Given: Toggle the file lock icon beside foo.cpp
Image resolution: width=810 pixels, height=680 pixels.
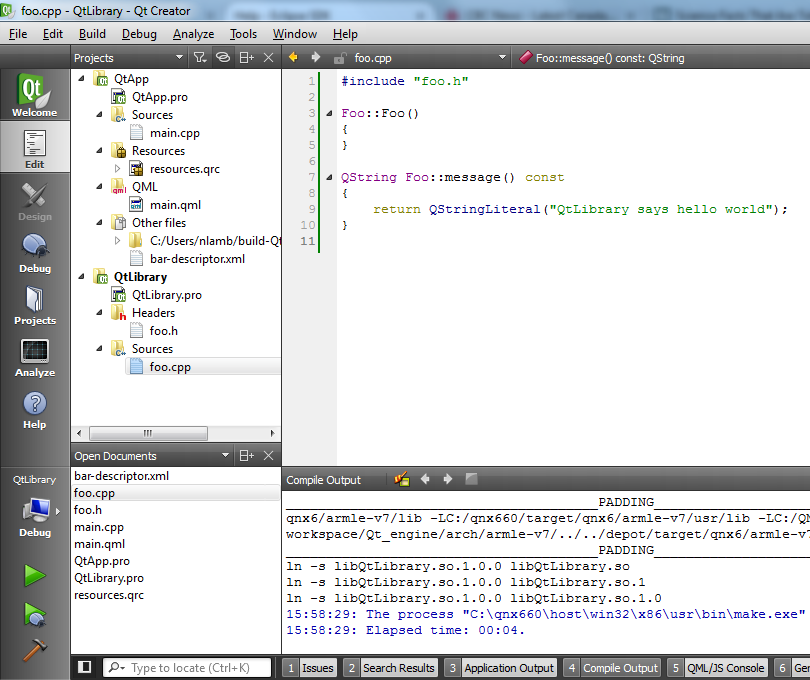Looking at the screenshot, I should 339,58.
